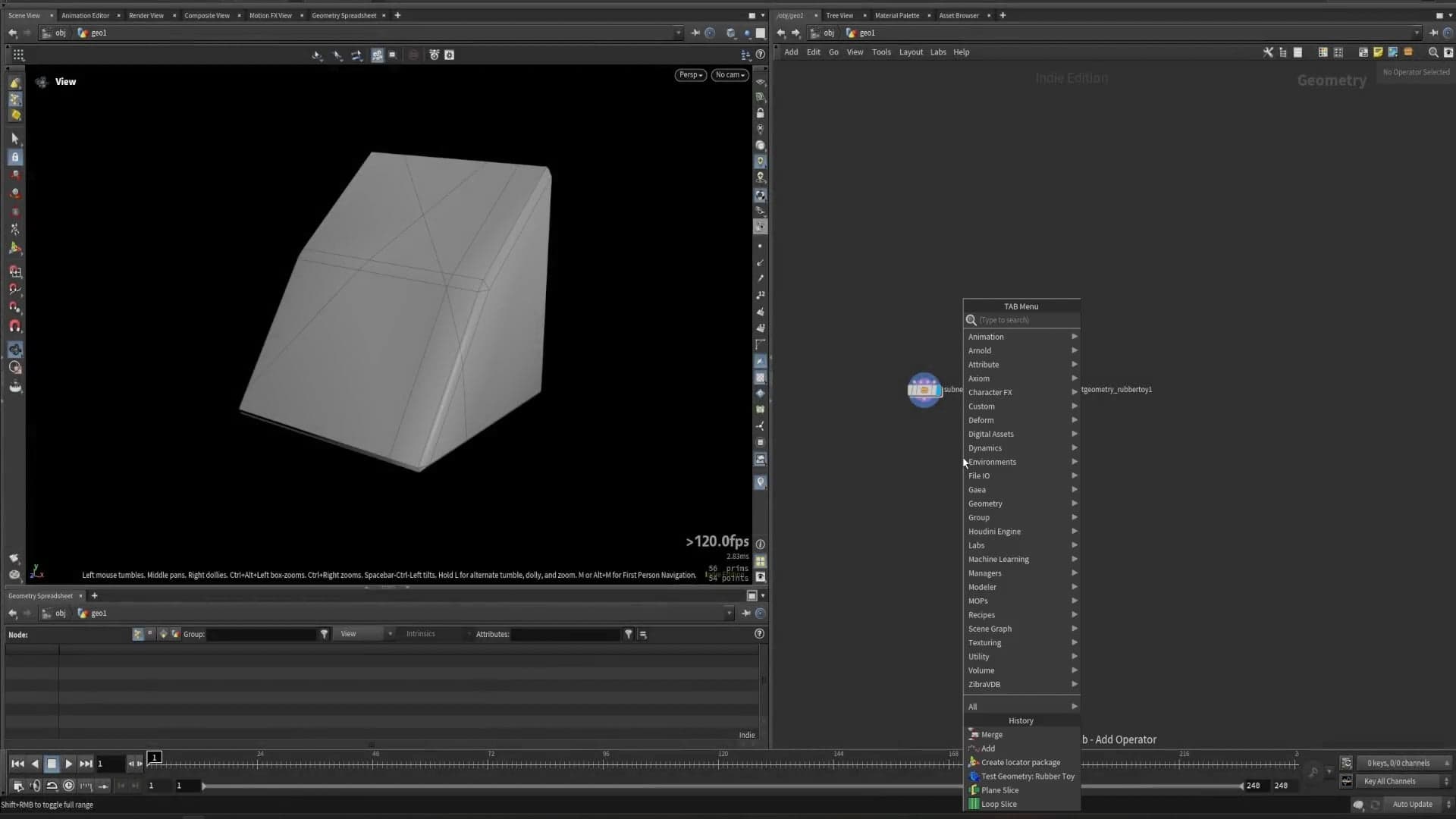
Task: Jump to last frame button
Action: click(86, 764)
